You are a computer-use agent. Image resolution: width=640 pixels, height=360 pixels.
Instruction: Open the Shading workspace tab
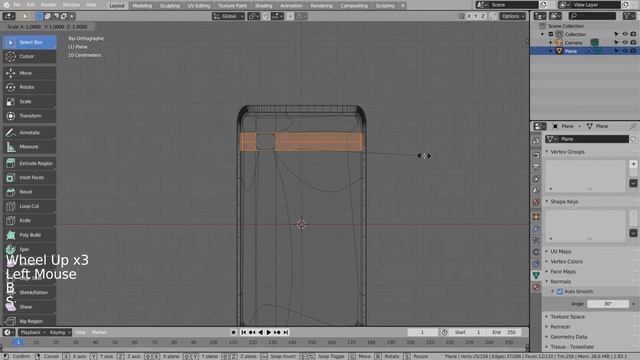pyautogui.click(x=263, y=6)
